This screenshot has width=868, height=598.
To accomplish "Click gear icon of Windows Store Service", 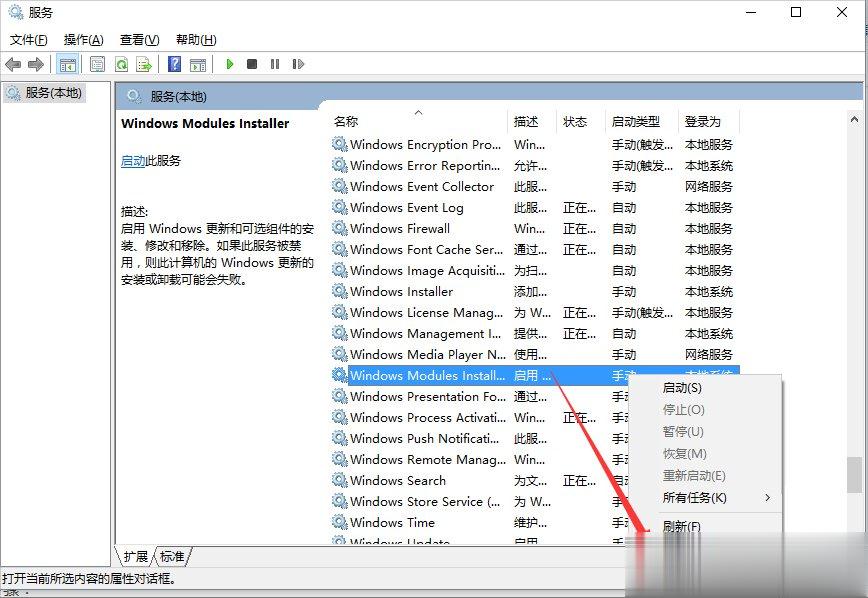I will click(339, 501).
